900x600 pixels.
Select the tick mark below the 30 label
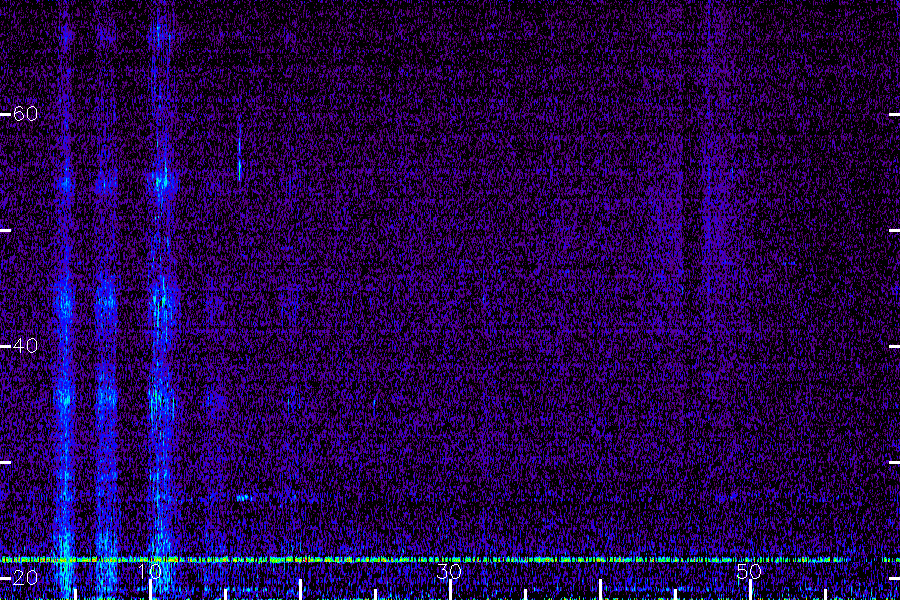click(x=451, y=590)
